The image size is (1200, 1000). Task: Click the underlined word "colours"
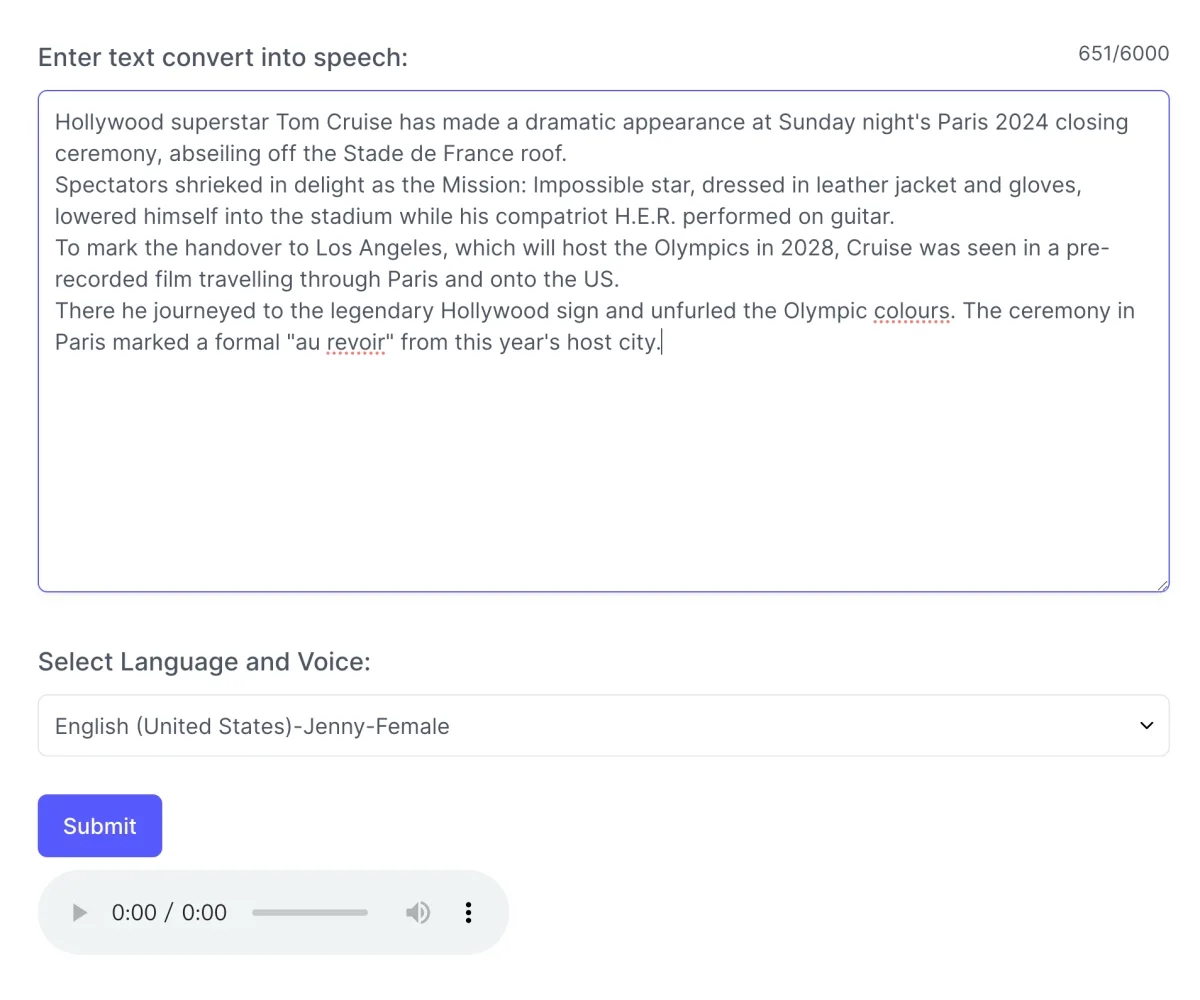click(911, 311)
